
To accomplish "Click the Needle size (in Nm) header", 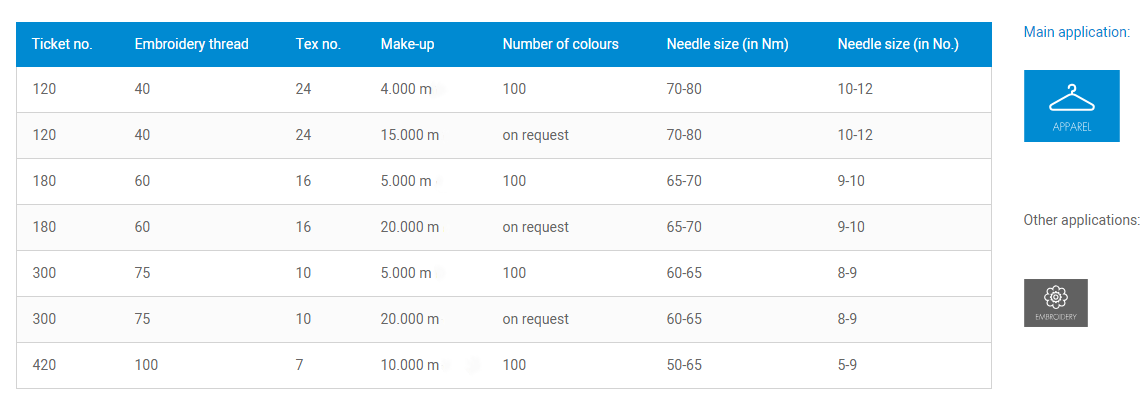I will pos(727,45).
